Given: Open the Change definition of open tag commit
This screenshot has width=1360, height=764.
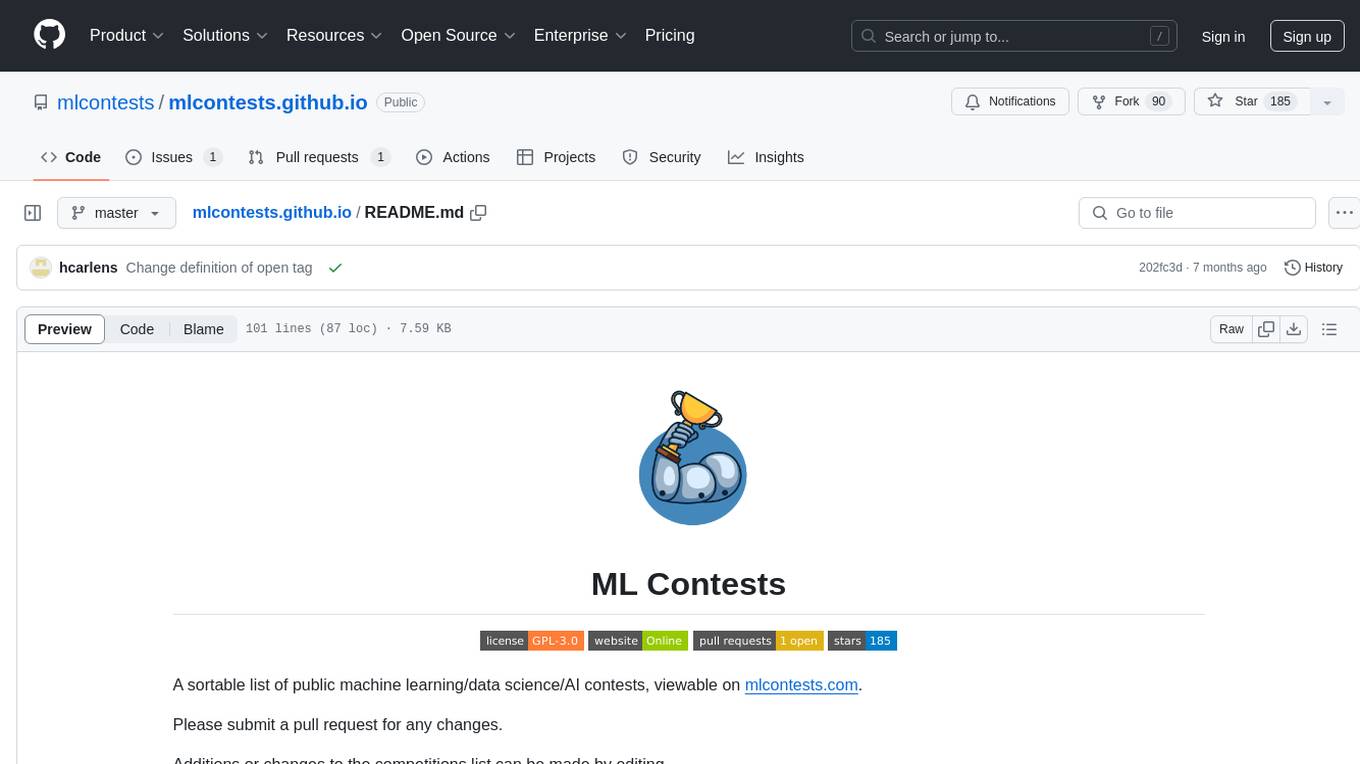Looking at the screenshot, I should pyautogui.click(x=219, y=268).
